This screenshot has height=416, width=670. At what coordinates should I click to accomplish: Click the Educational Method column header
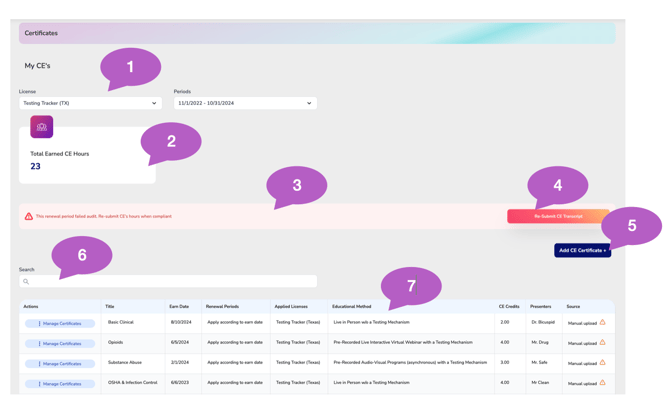point(352,307)
